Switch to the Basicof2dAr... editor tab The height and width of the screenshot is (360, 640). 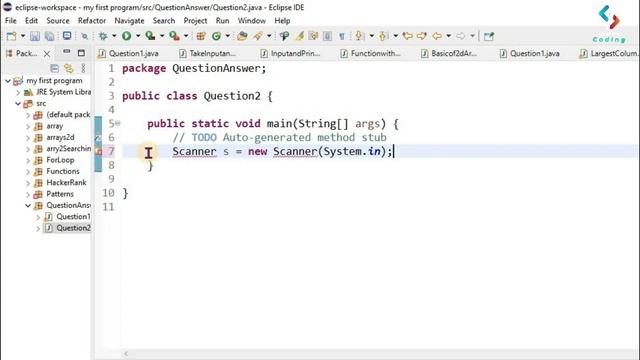tap(449, 53)
